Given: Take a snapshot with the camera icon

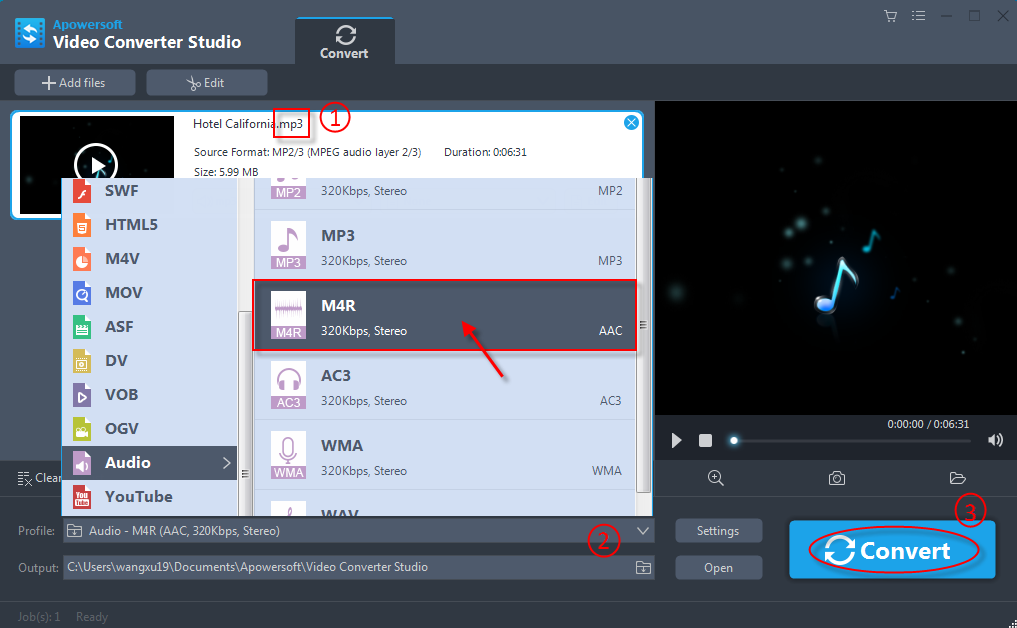Looking at the screenshot, I should pyautogui.click(x=837, y=478).
